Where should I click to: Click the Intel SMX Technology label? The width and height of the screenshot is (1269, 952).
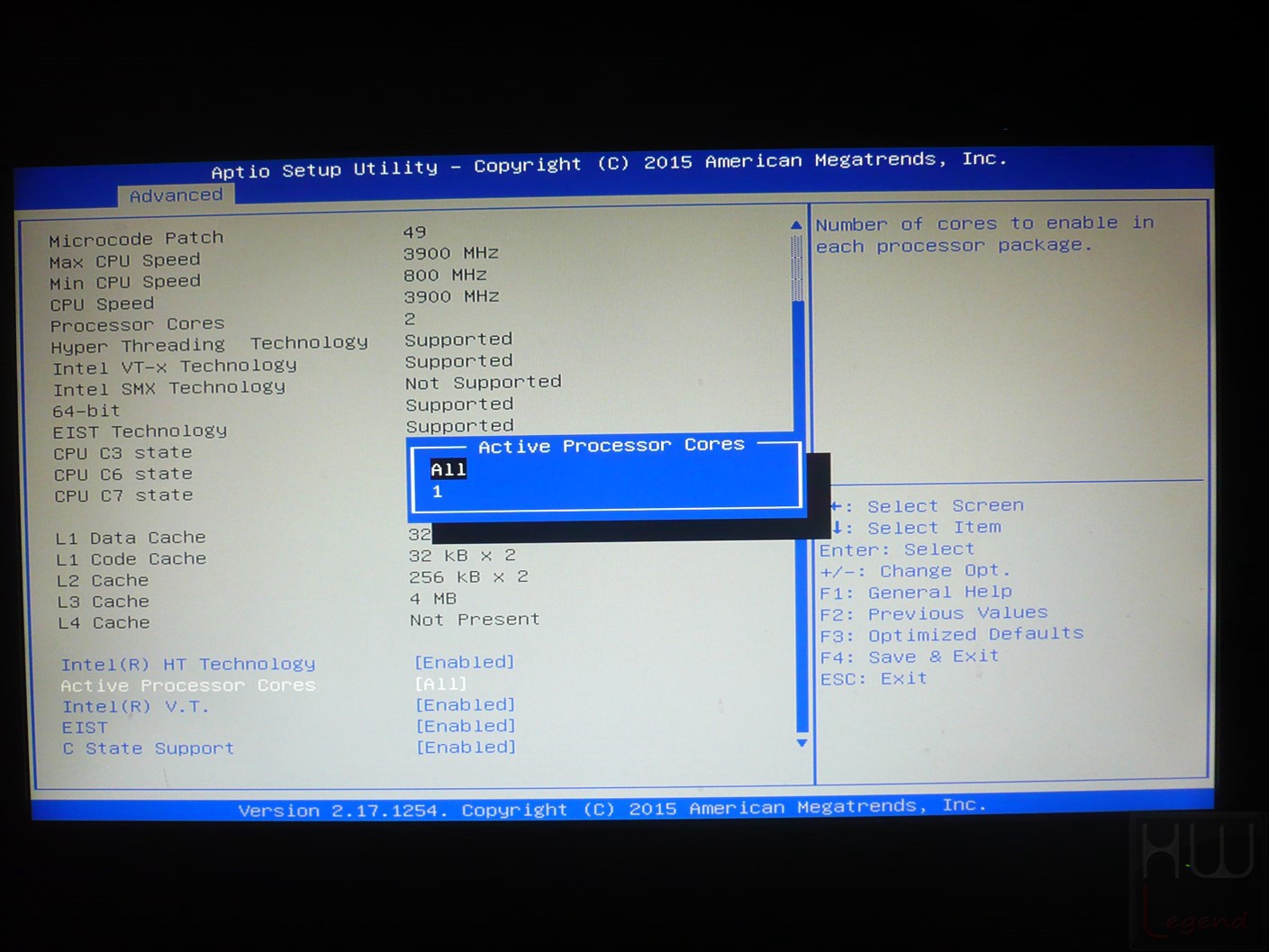click(x=168, y=388)
